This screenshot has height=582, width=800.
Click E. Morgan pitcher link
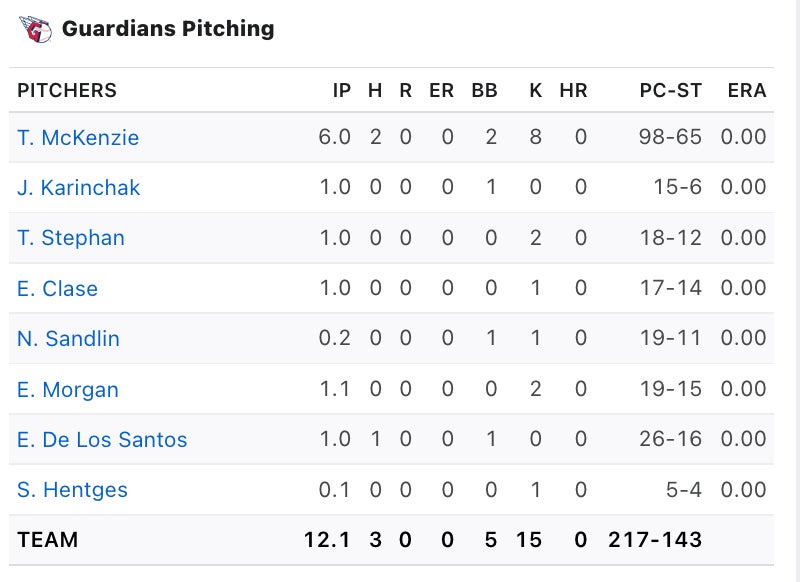68,390
